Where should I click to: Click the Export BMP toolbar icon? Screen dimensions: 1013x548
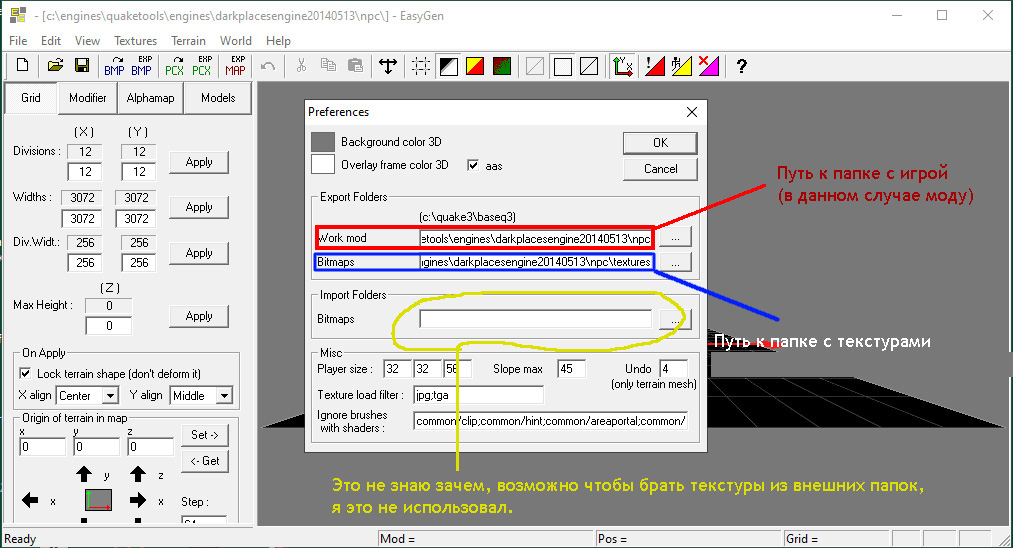tap(141, 65)
